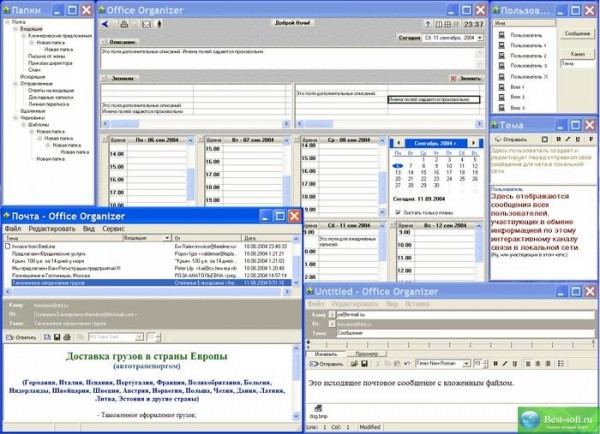Open Файл menu in Почта window
Image resolution: width=600 pixels, height=434 pixels.
pos(13,228)
